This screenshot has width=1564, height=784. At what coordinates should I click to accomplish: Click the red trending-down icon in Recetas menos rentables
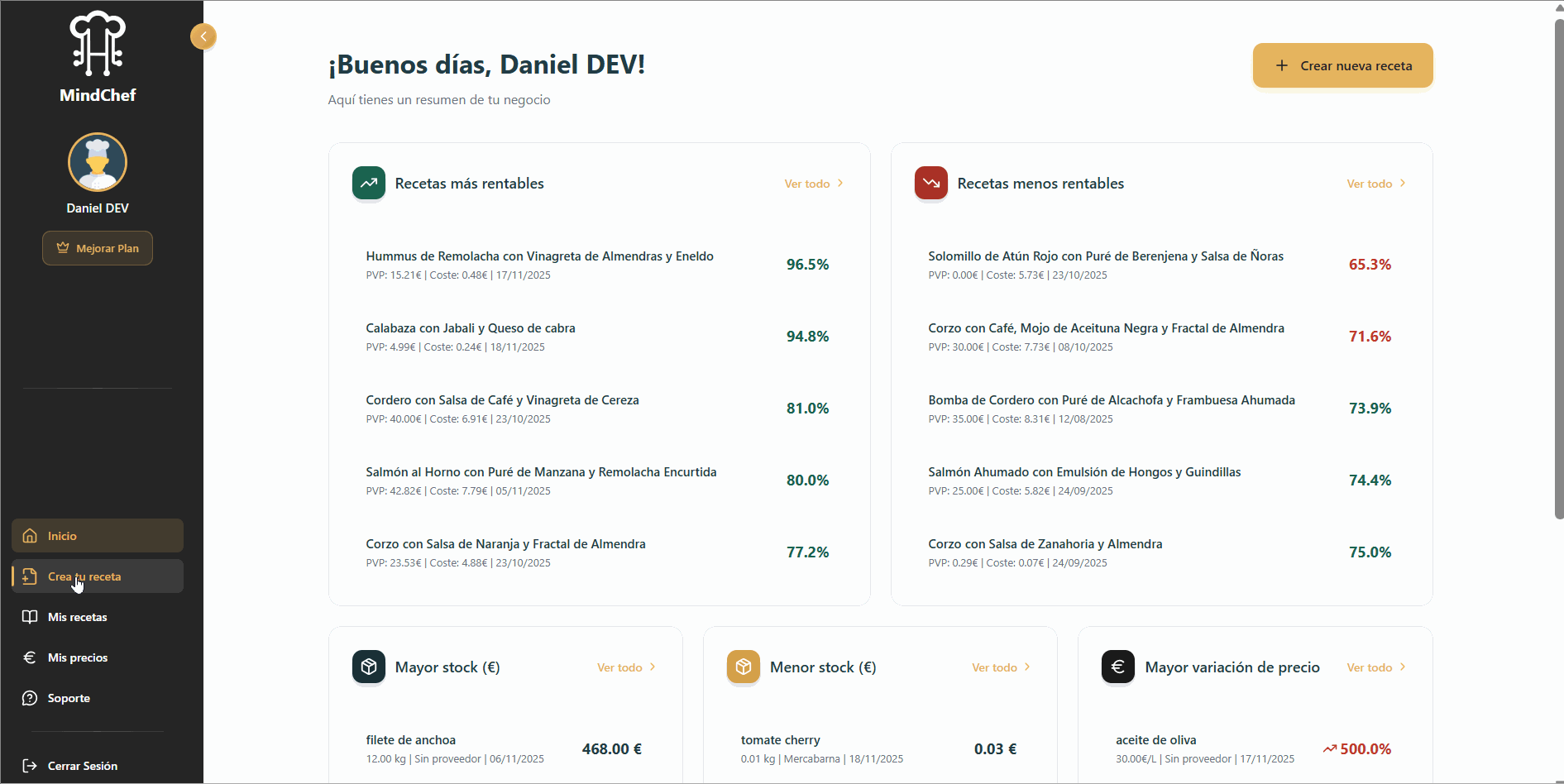(930, 183)
